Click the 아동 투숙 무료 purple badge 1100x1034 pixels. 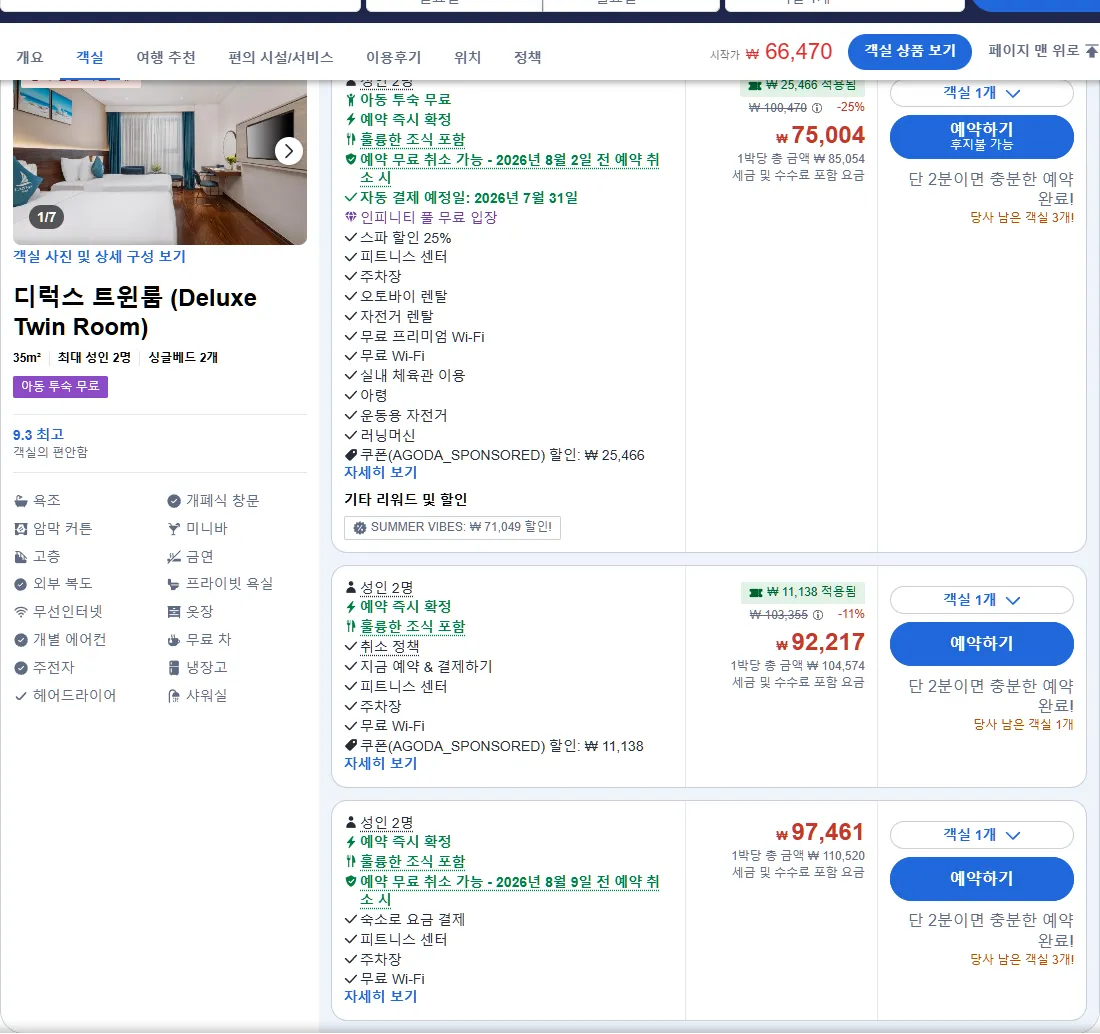[x=60, y=387]
